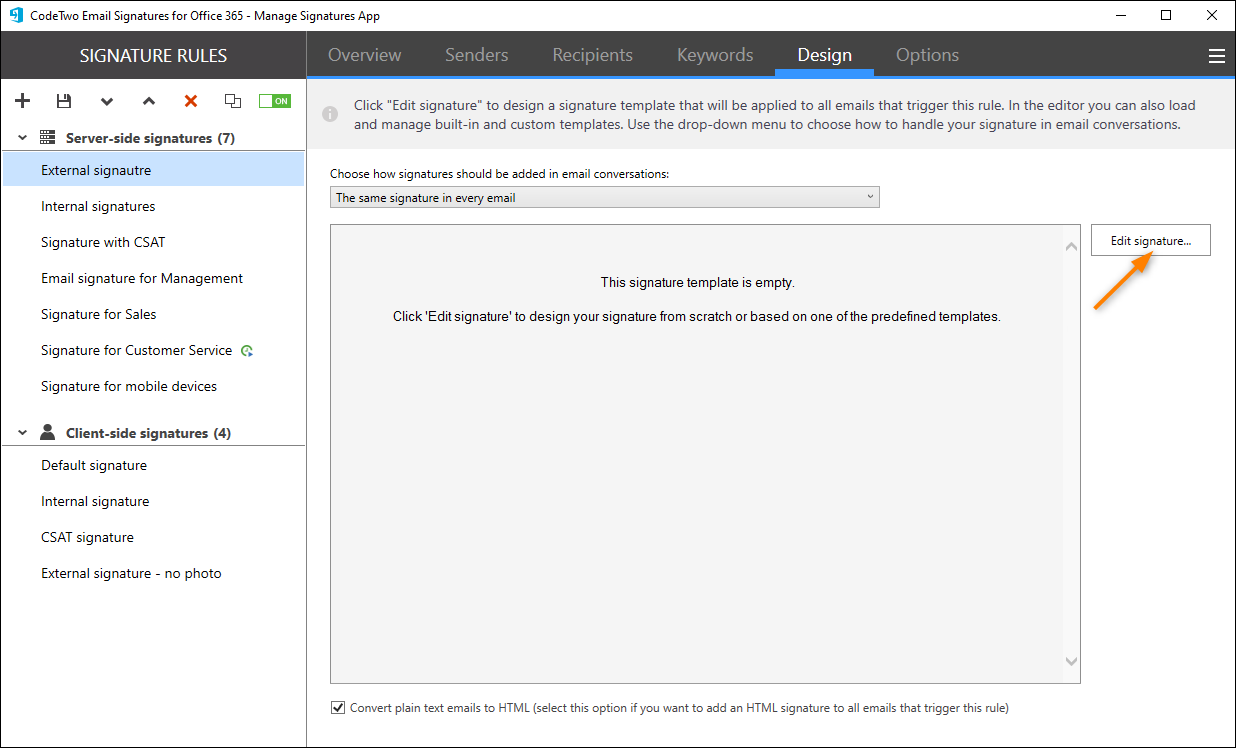Click the Edit signature button
Image resolution: width=1236 pixels, height=748 pixels.
pos(1150,240)
